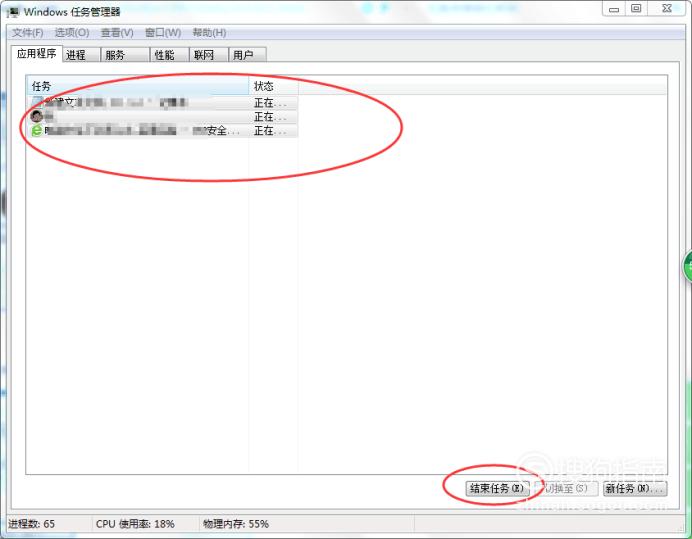The width and height of the screenshot is (692, 539).
Task: Maximize the Task Manager window
Action: (x=636, y=9)
